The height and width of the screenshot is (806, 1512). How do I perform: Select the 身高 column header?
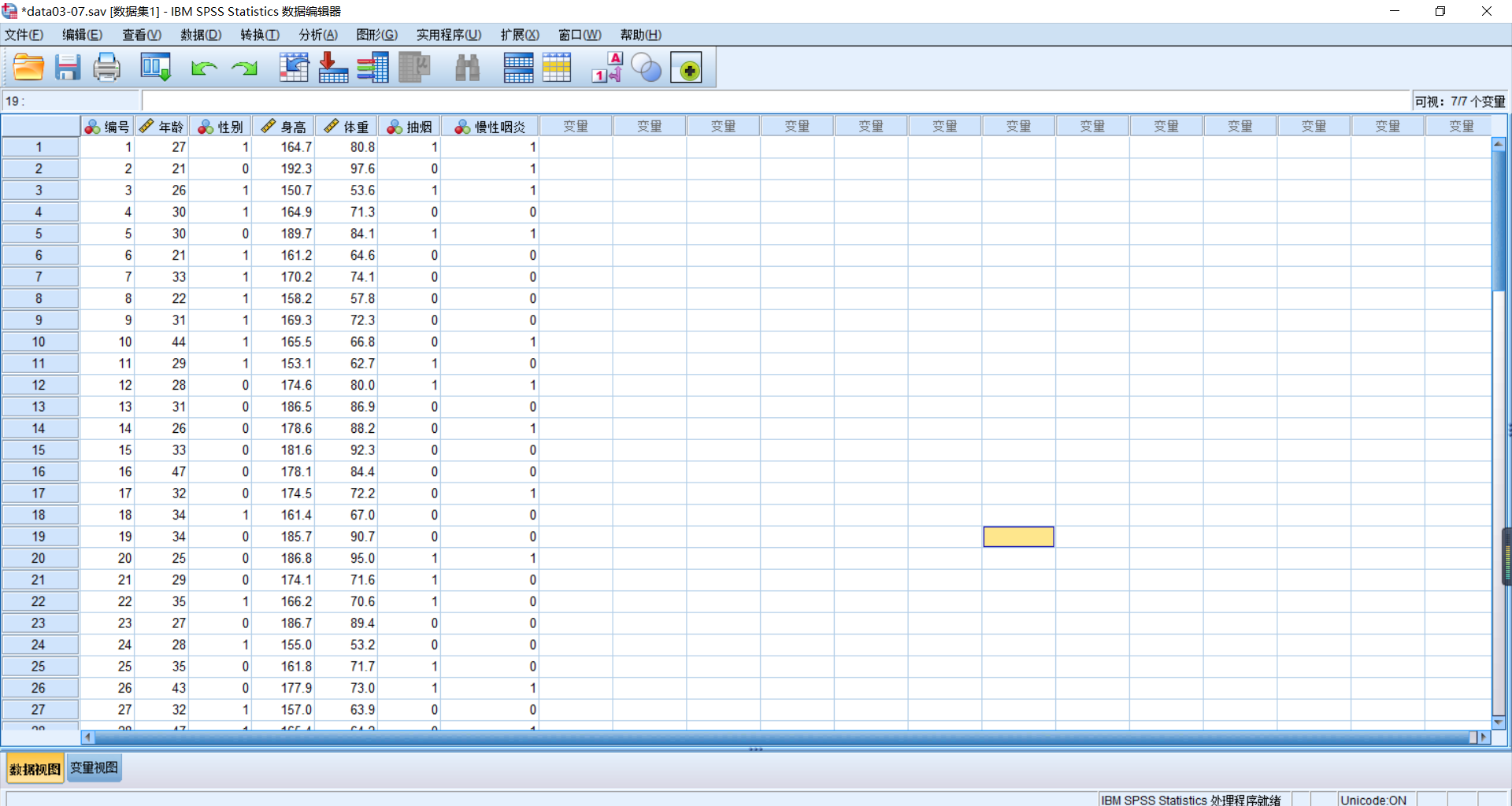click(283, 127)
